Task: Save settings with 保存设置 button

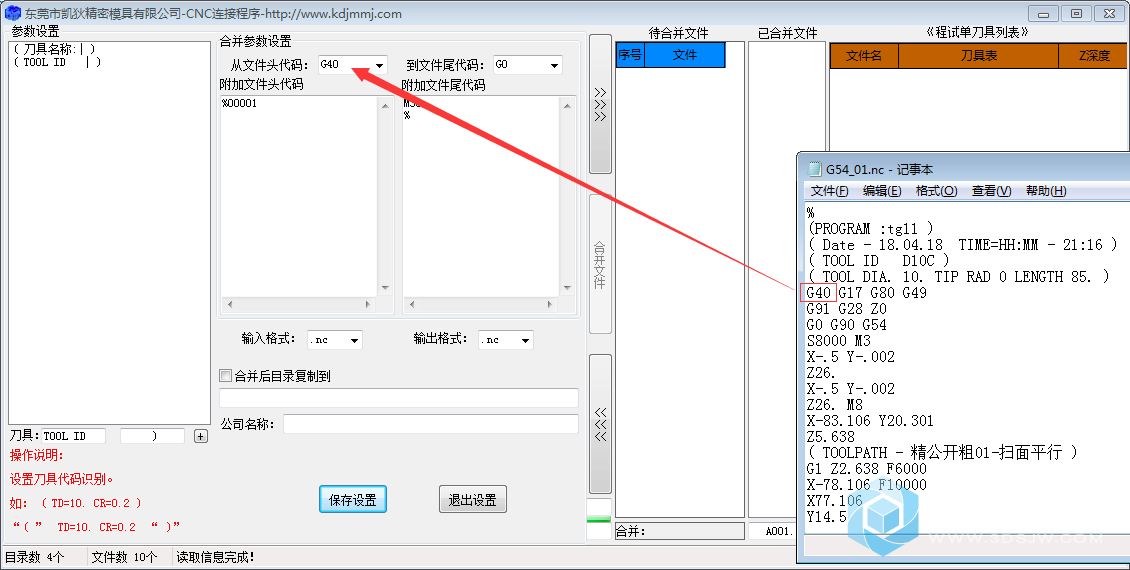Action: tap(352, 499)
